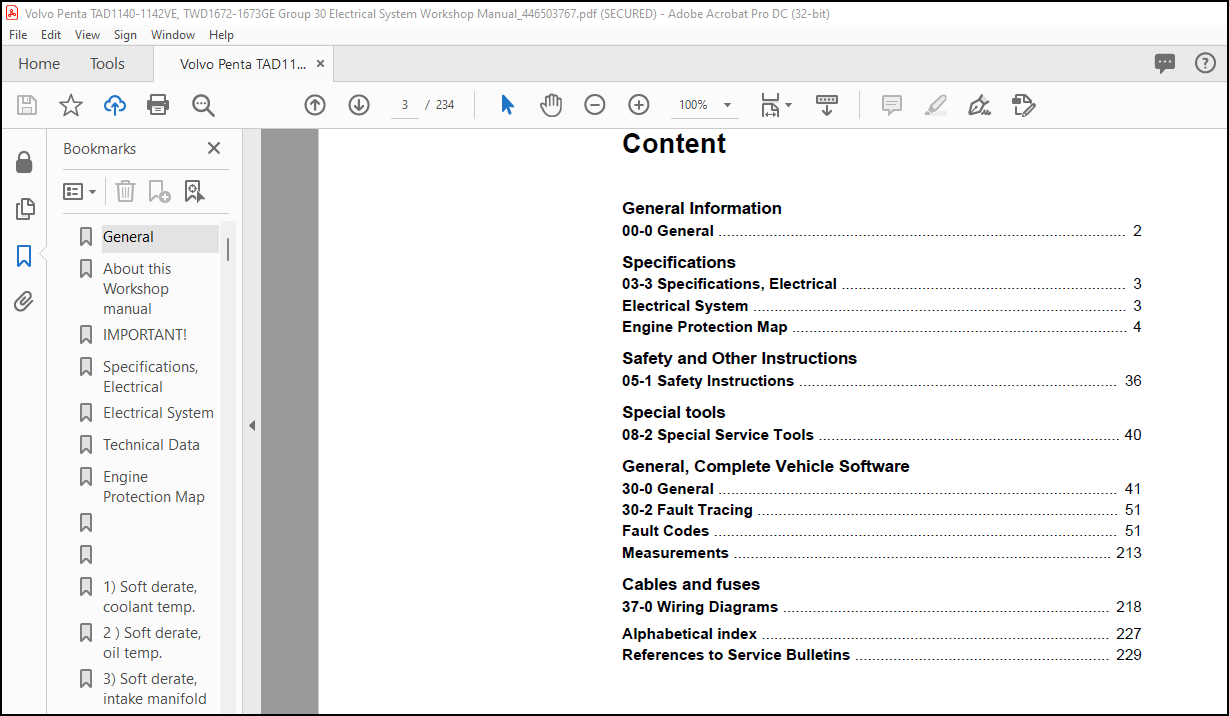Click the page number input field
The height and width of the screenshot is (716, 1229).
coord(405,105)
